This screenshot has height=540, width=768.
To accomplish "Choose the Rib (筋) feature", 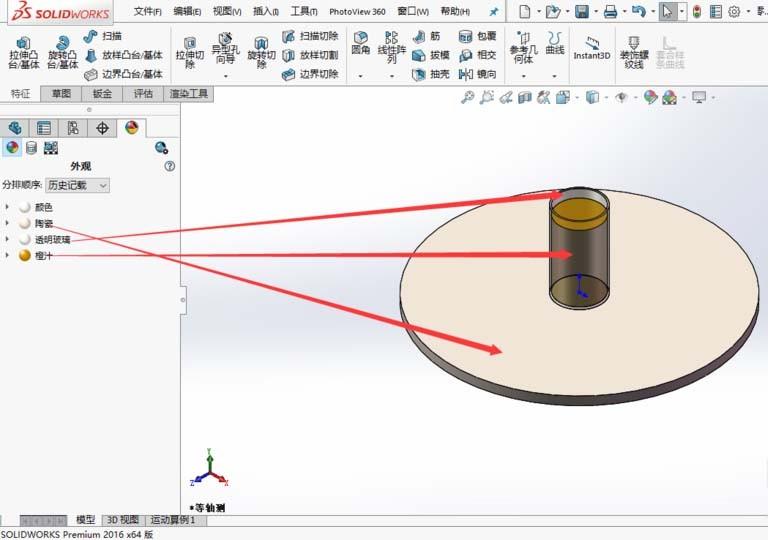I will point(427,36).
